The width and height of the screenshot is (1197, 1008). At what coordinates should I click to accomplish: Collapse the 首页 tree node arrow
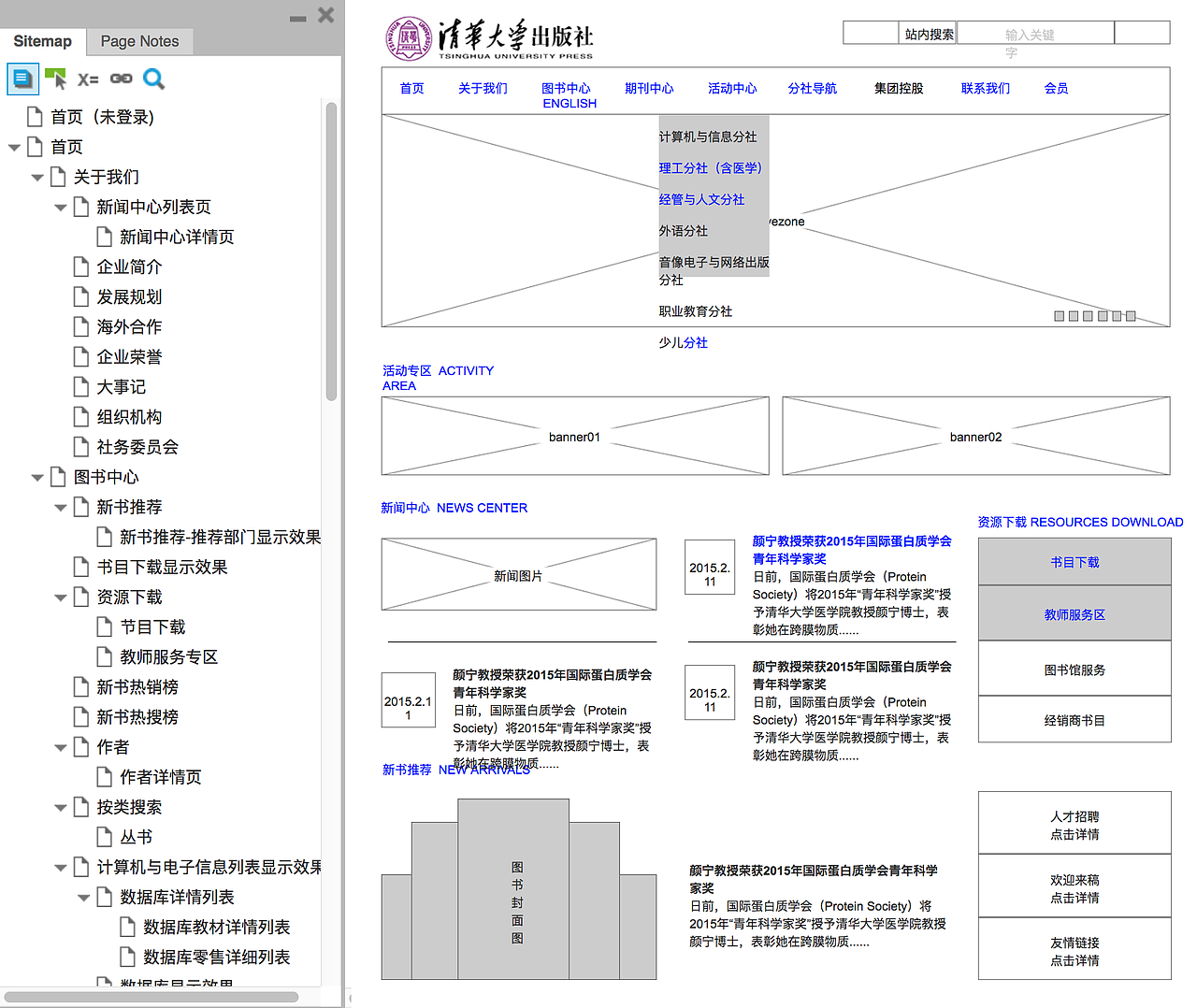click(x=14, y=148)
